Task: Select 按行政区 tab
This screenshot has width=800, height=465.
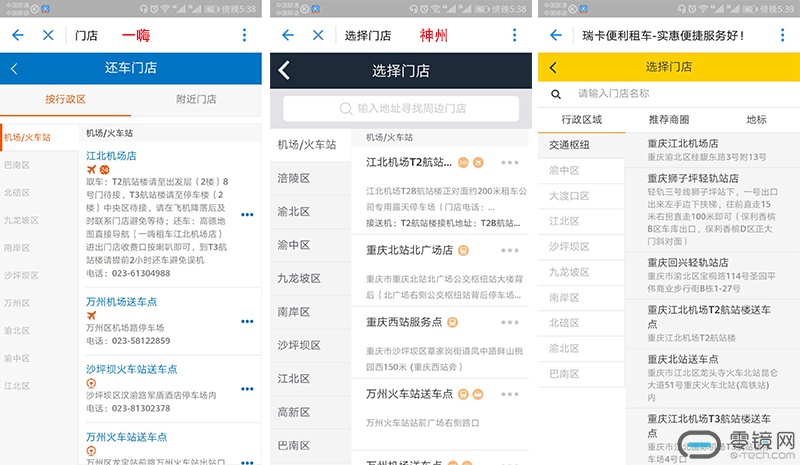Action: pos(66,99)
